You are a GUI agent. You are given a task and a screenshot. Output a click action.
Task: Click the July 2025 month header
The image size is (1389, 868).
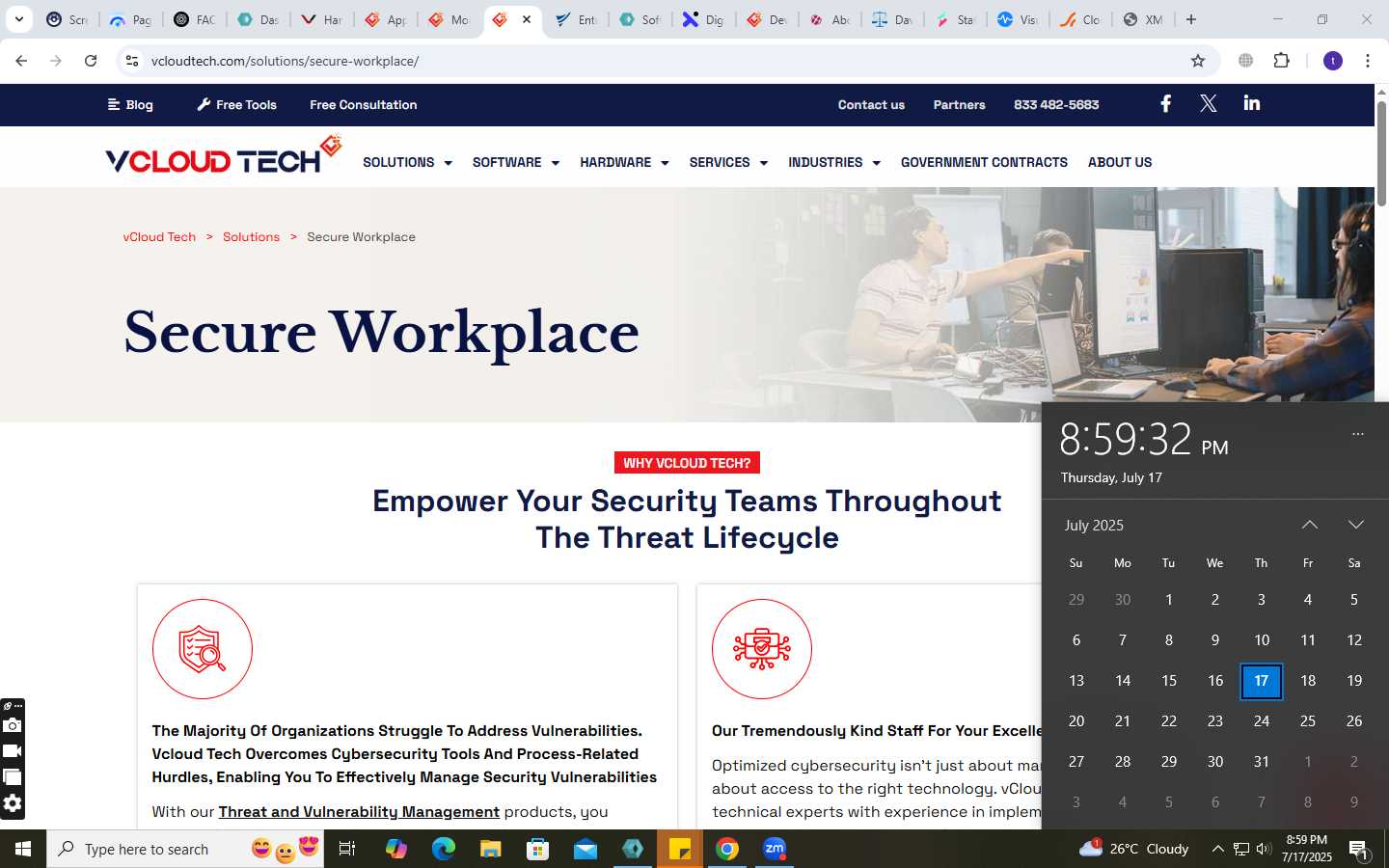[1094, 525]
